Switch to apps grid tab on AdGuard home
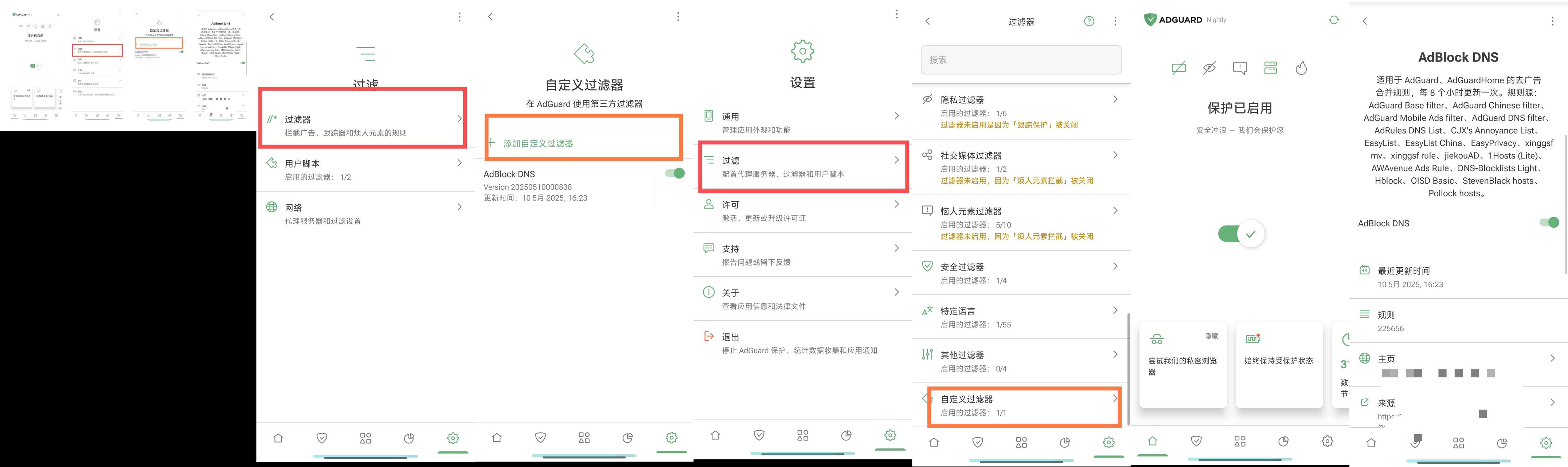The image size is (1568, 467). pos(1240,441)
